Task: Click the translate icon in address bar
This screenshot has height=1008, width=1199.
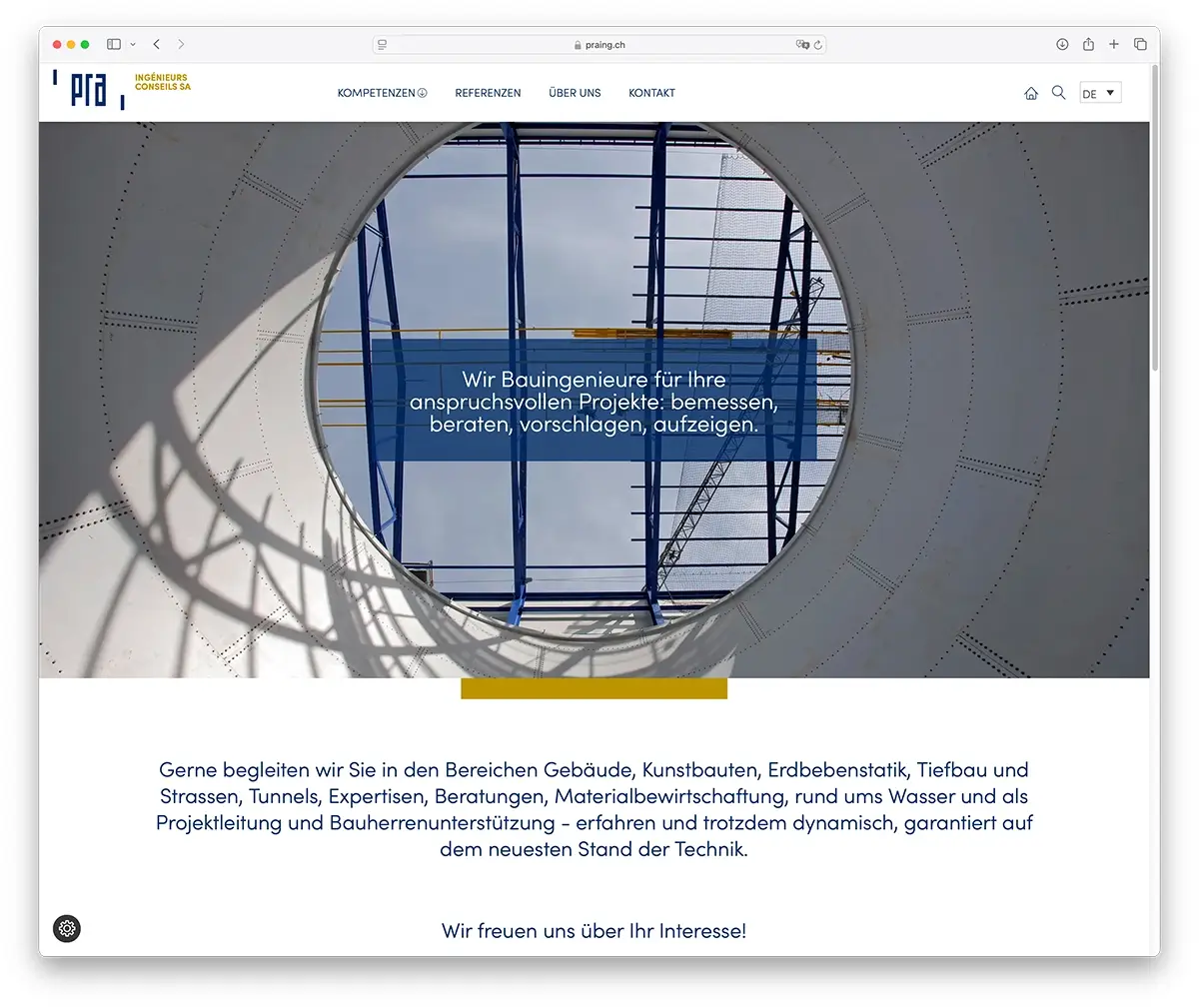Action: [x=801, y=45]
